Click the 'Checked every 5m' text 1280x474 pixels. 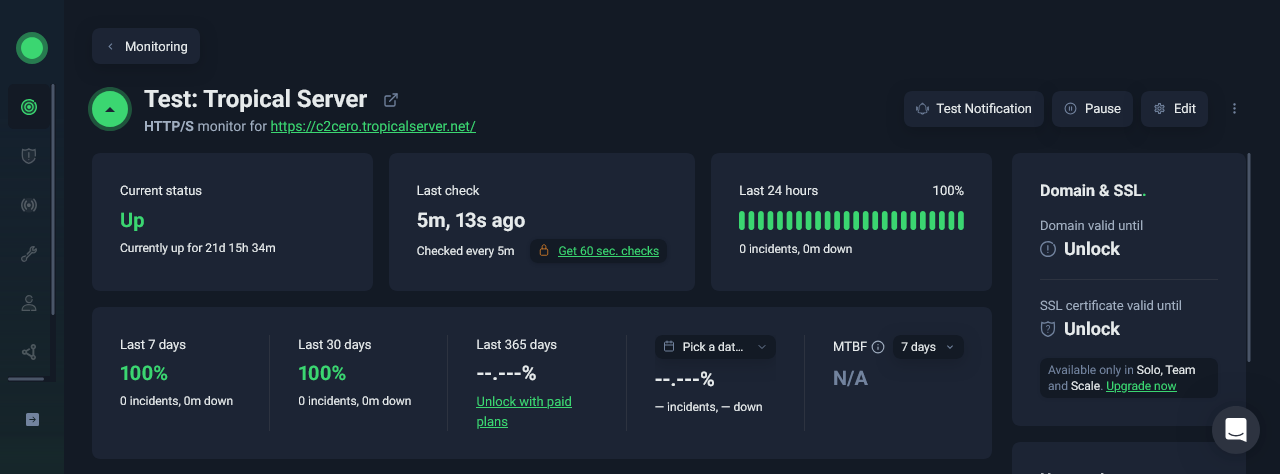tap(465, 251)
